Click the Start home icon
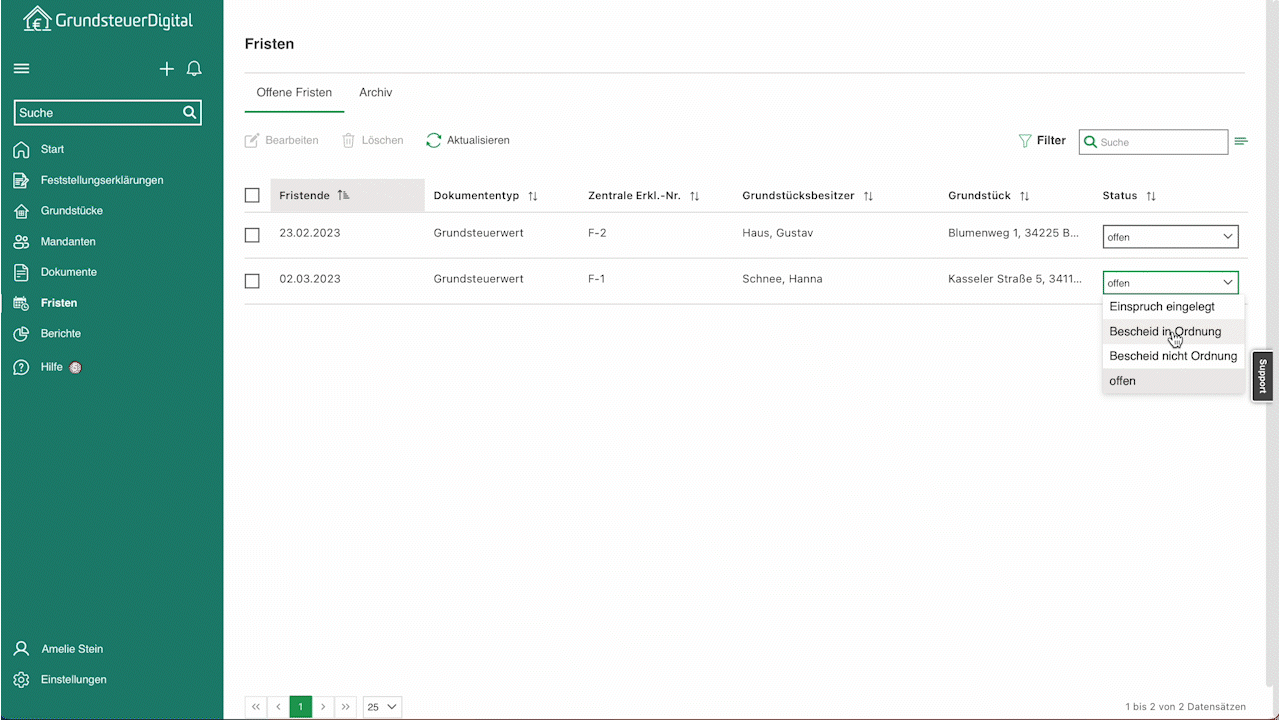The height and width of the screenshot is (720, 1280). coord(21,150)
